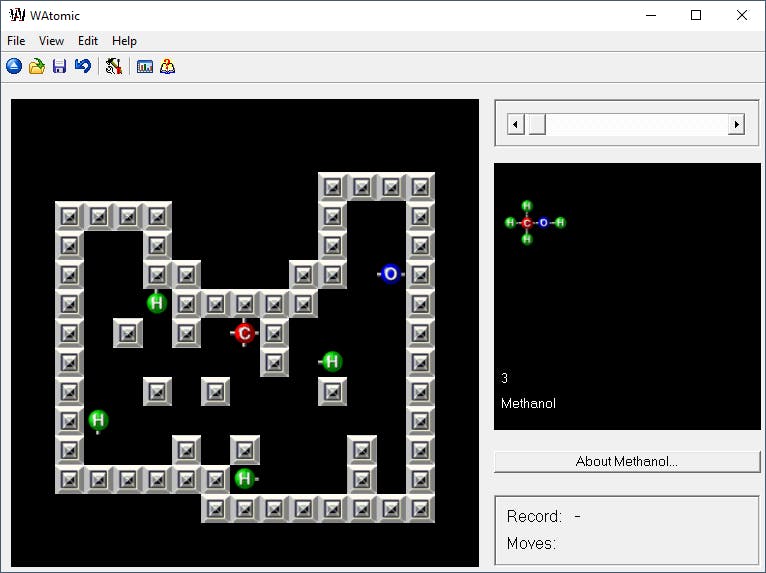This screenshot has height=573, width=766.
Task: Click About Methanol button
Action: pyautogui.click(x=627, y=461)
